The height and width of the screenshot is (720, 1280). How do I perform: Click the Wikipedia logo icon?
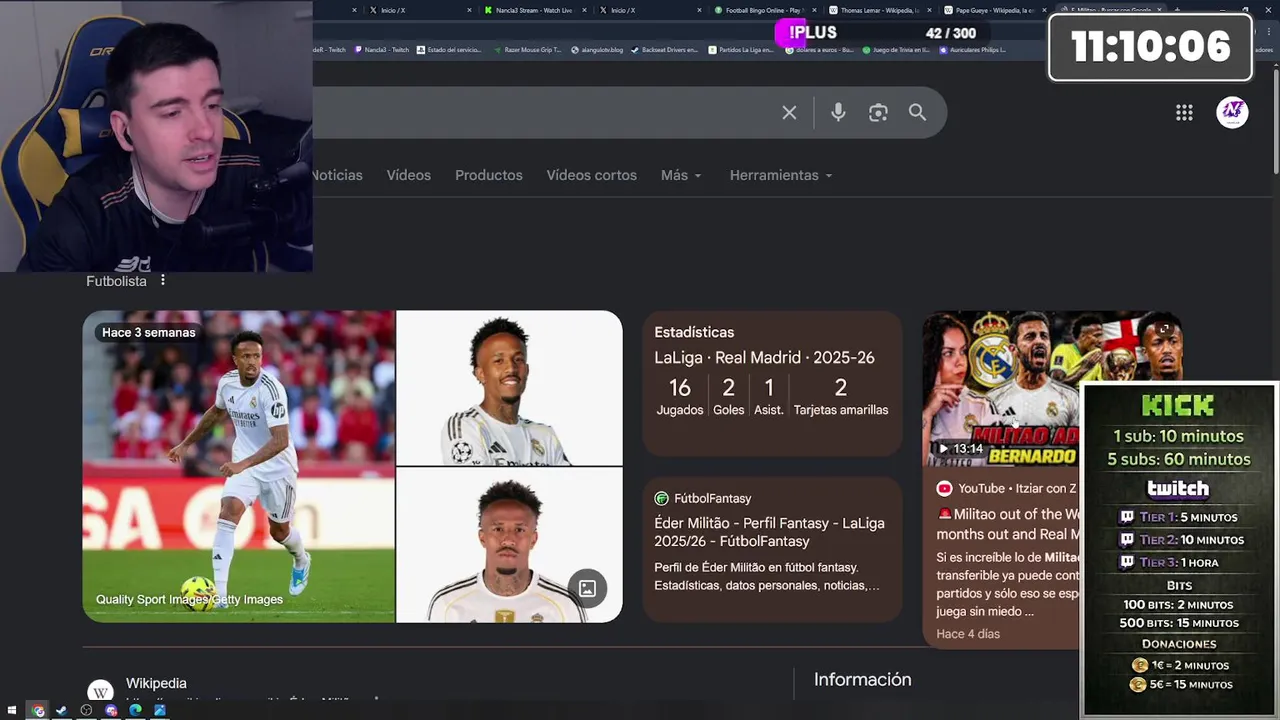coord(100,692)
